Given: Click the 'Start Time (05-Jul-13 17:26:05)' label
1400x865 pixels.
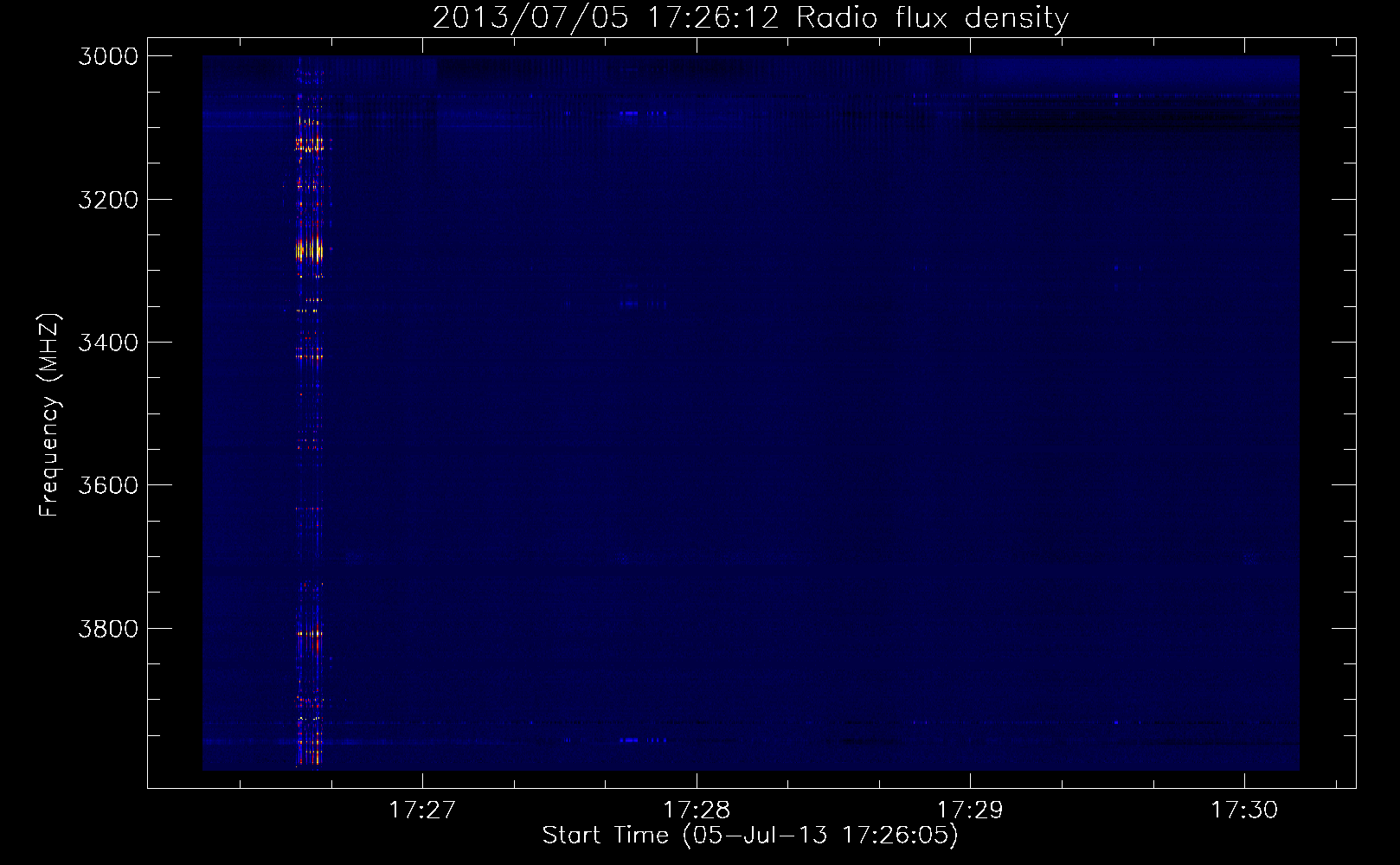Looking at the screenshot, I should 750,836.
